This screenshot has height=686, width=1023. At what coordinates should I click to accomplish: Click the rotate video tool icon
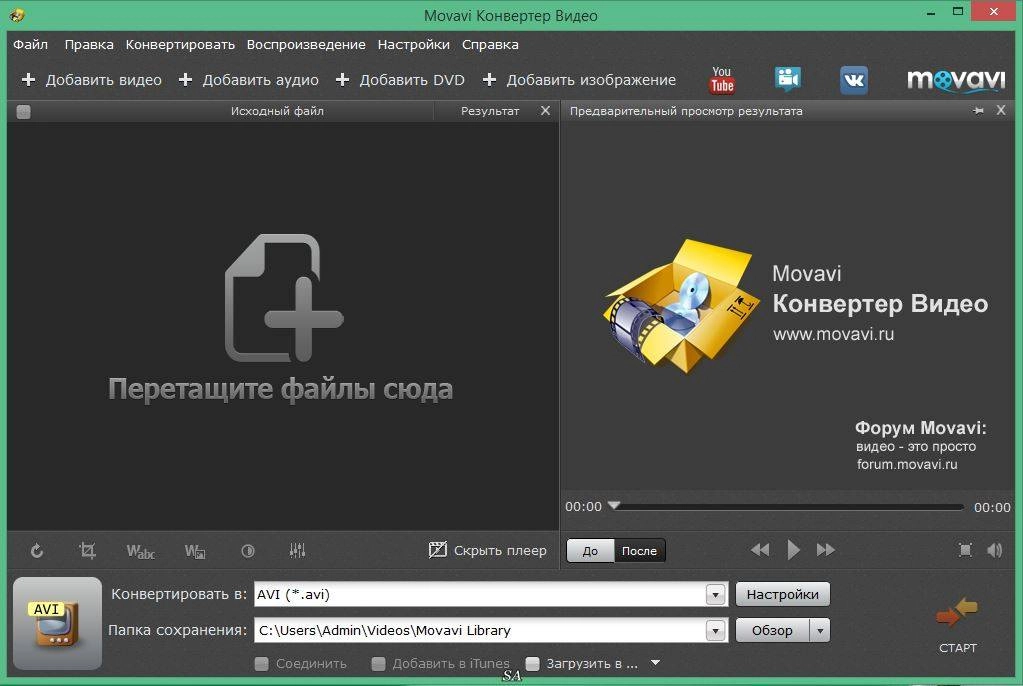pyautogui.click(x=37, y=551)
